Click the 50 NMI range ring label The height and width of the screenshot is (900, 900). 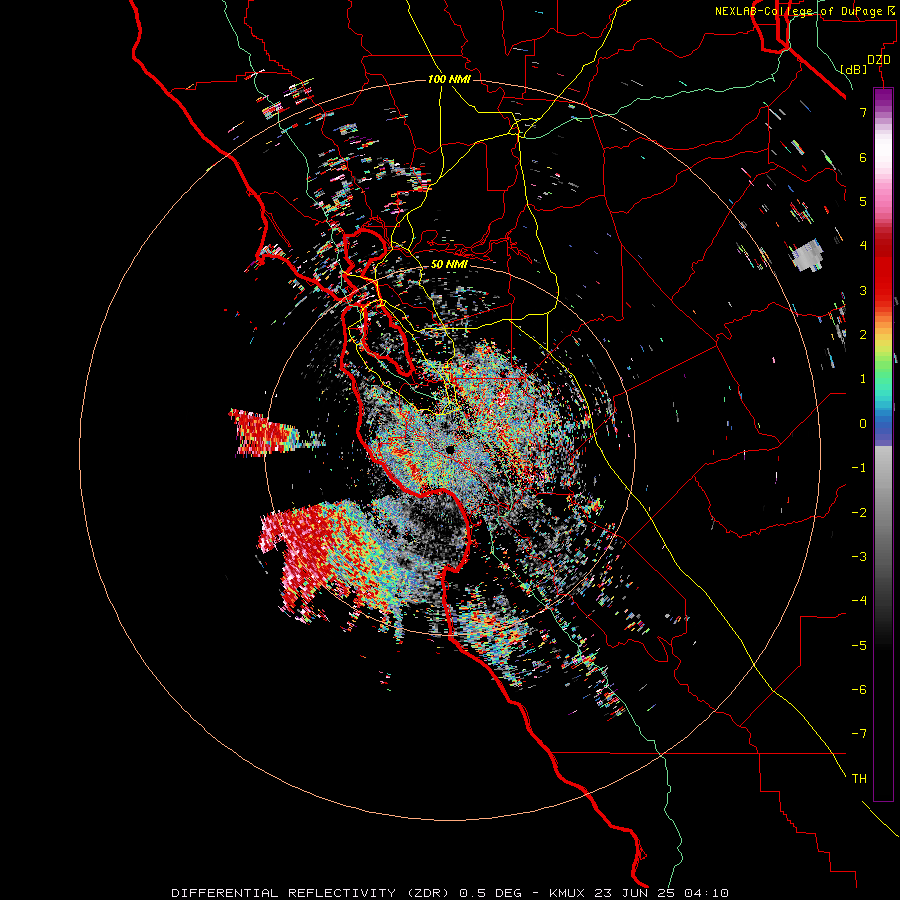coord(449,265)
